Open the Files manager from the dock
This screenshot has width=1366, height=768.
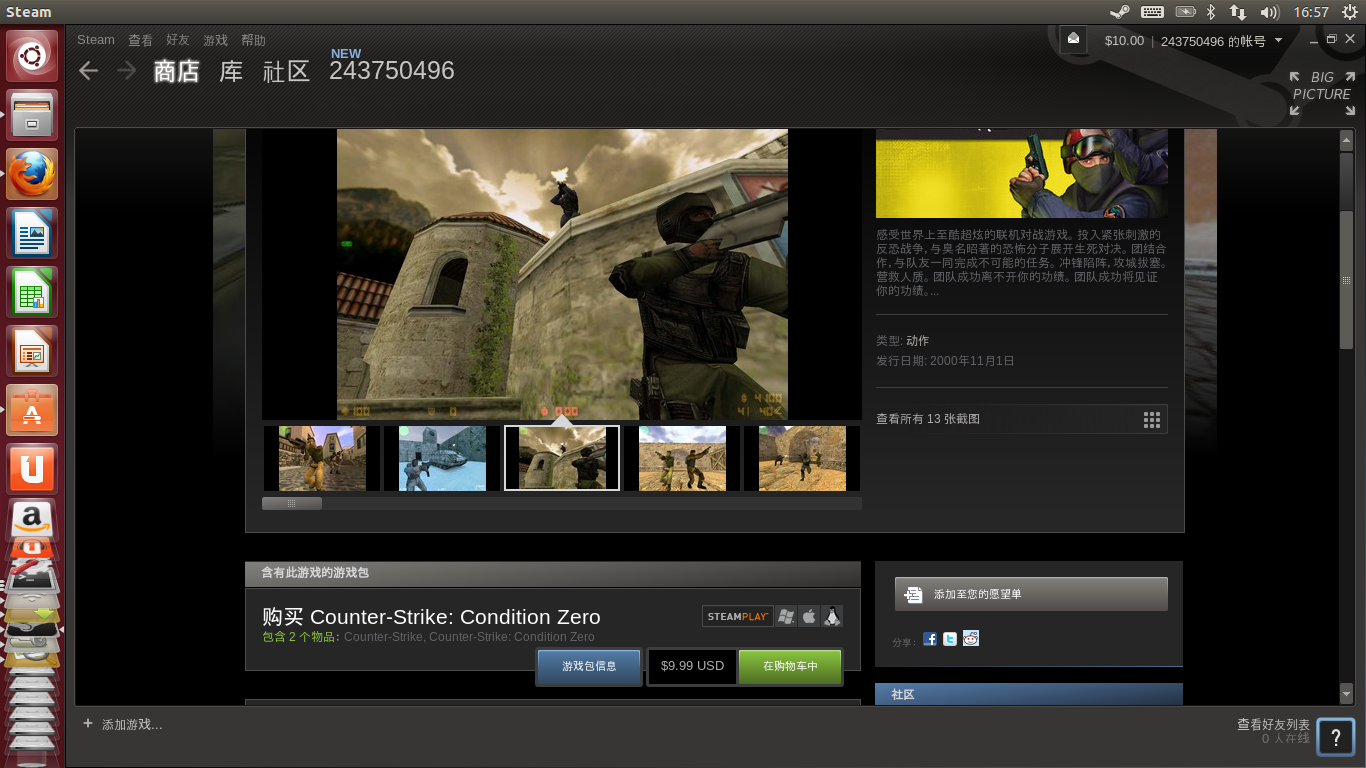(x=32, y=115)
